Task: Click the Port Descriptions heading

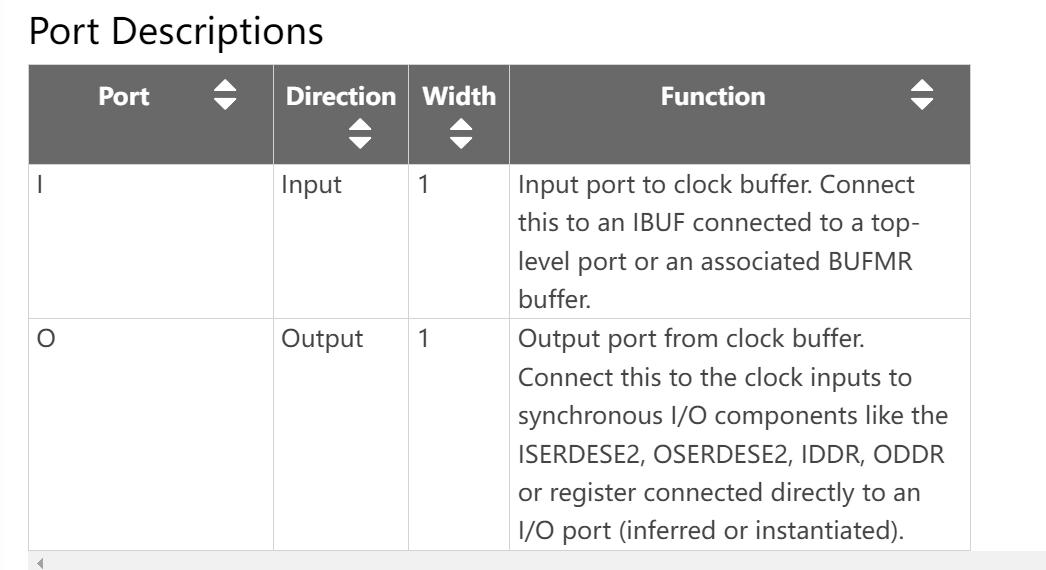Action: 176,31
